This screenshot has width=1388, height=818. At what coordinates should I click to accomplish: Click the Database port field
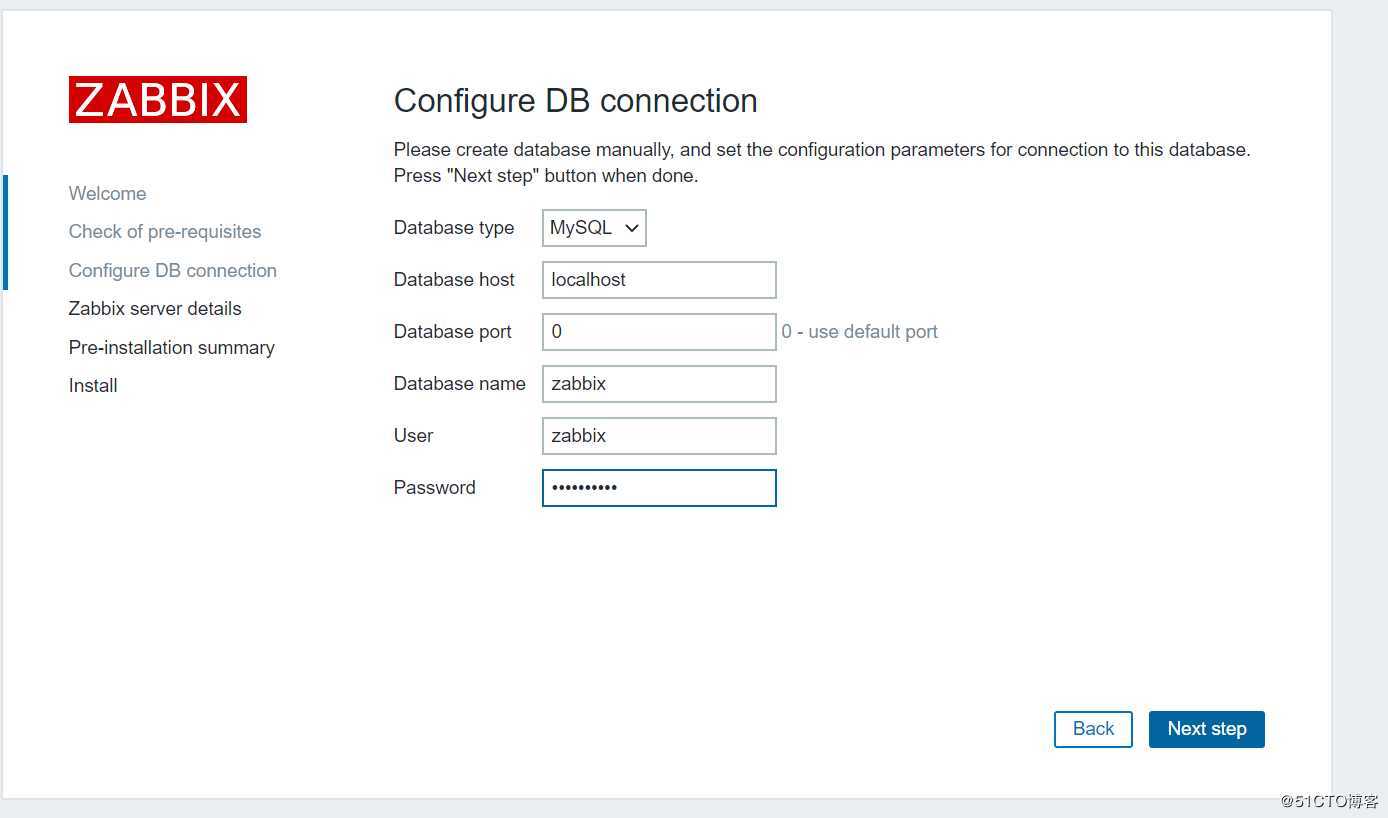coord(659,332)
